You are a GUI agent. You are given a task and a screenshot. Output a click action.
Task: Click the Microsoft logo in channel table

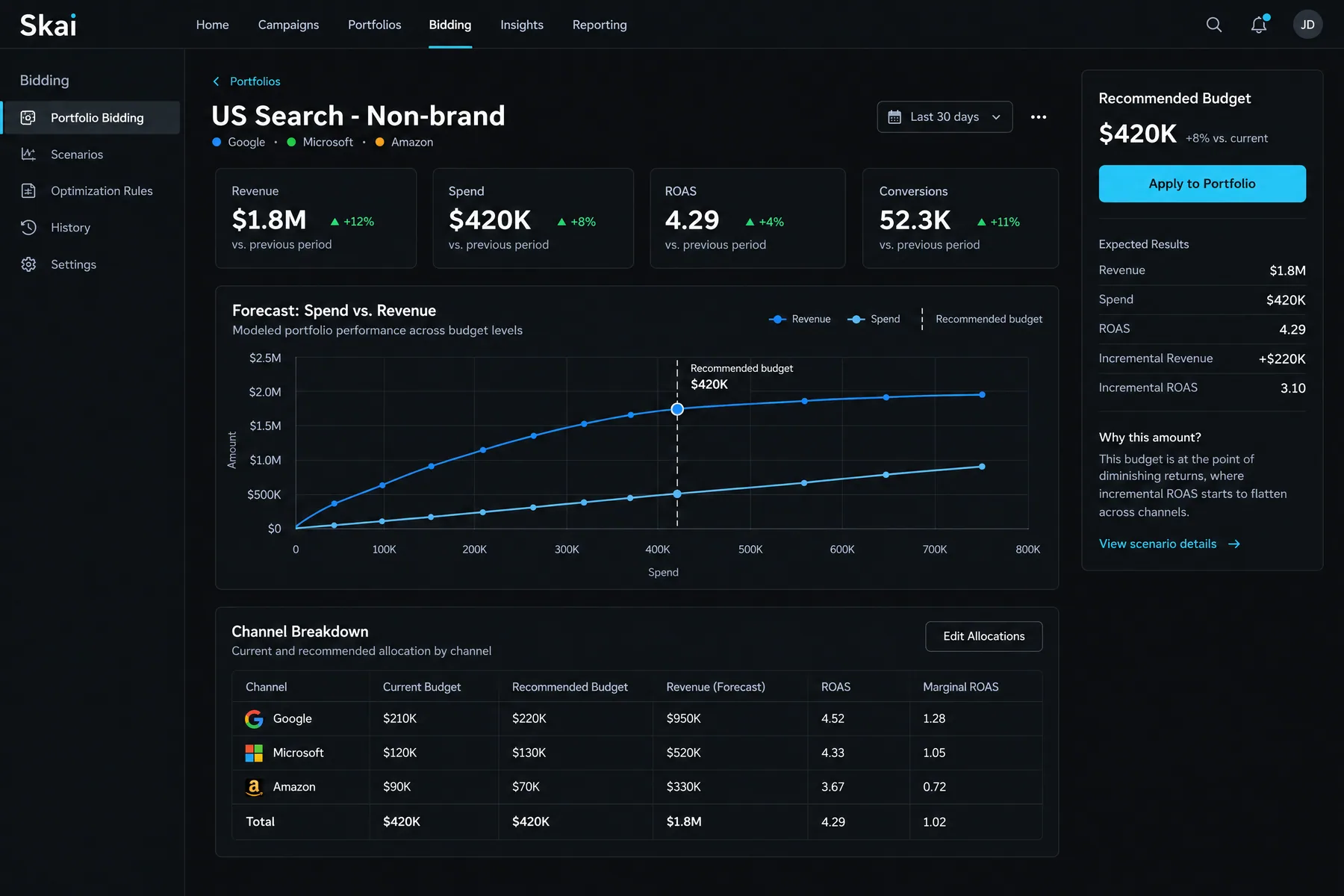coord(254,753)
